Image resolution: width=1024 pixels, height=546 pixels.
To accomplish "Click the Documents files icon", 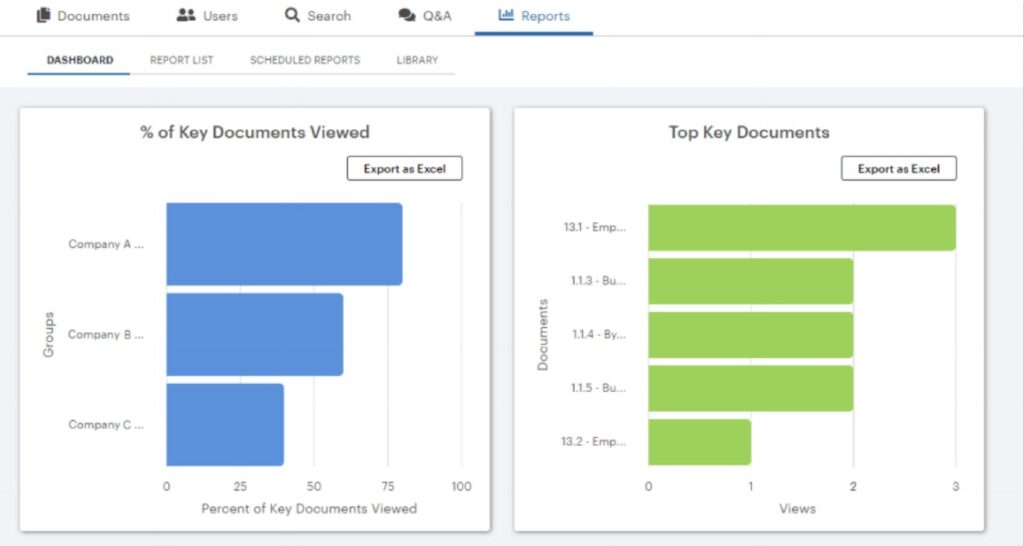I will (43, 15).
